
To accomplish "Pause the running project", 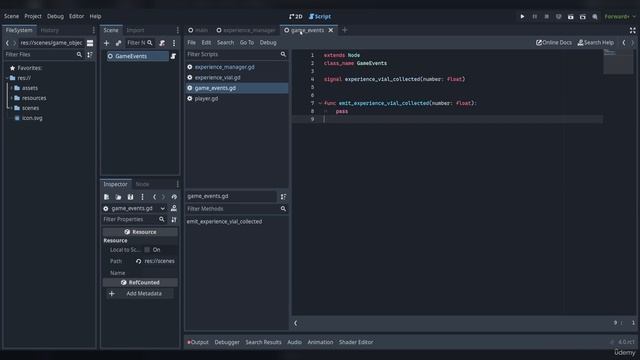I will pos(534,17).
